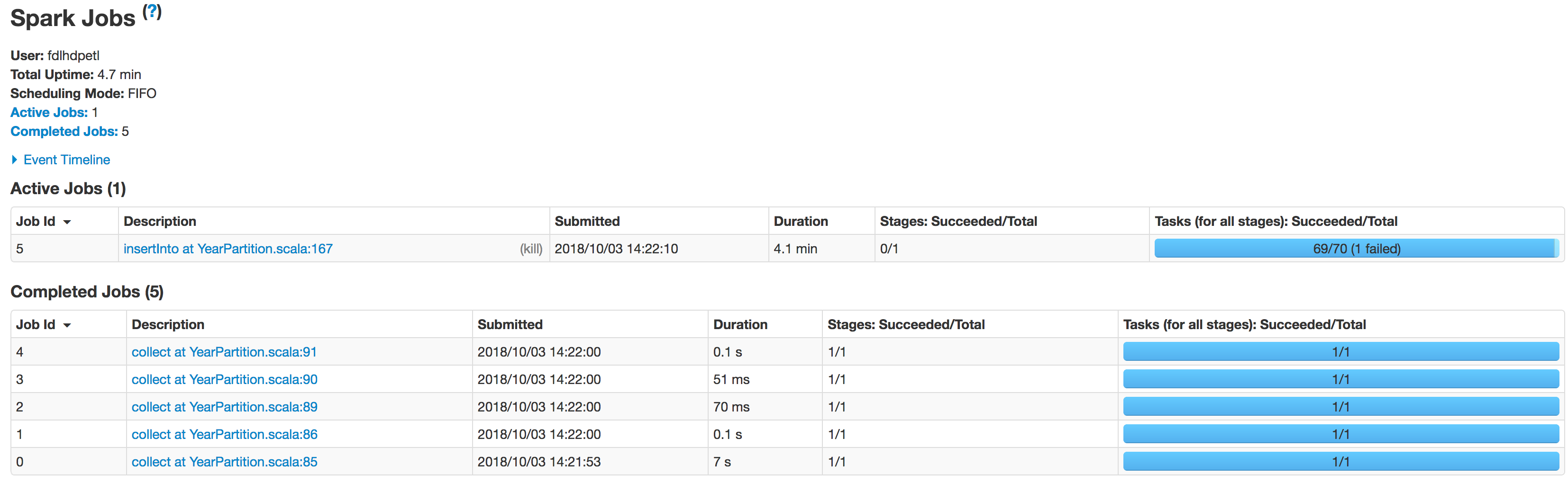Click the Description header in Active Jobs
This screenshot has height=483, width=1568.
[160, 222]
